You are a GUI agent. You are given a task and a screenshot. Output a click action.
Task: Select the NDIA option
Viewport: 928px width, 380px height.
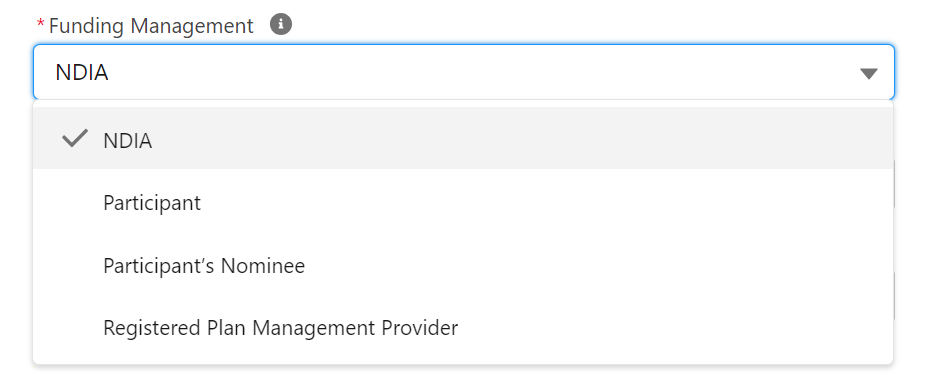point(463,138)
